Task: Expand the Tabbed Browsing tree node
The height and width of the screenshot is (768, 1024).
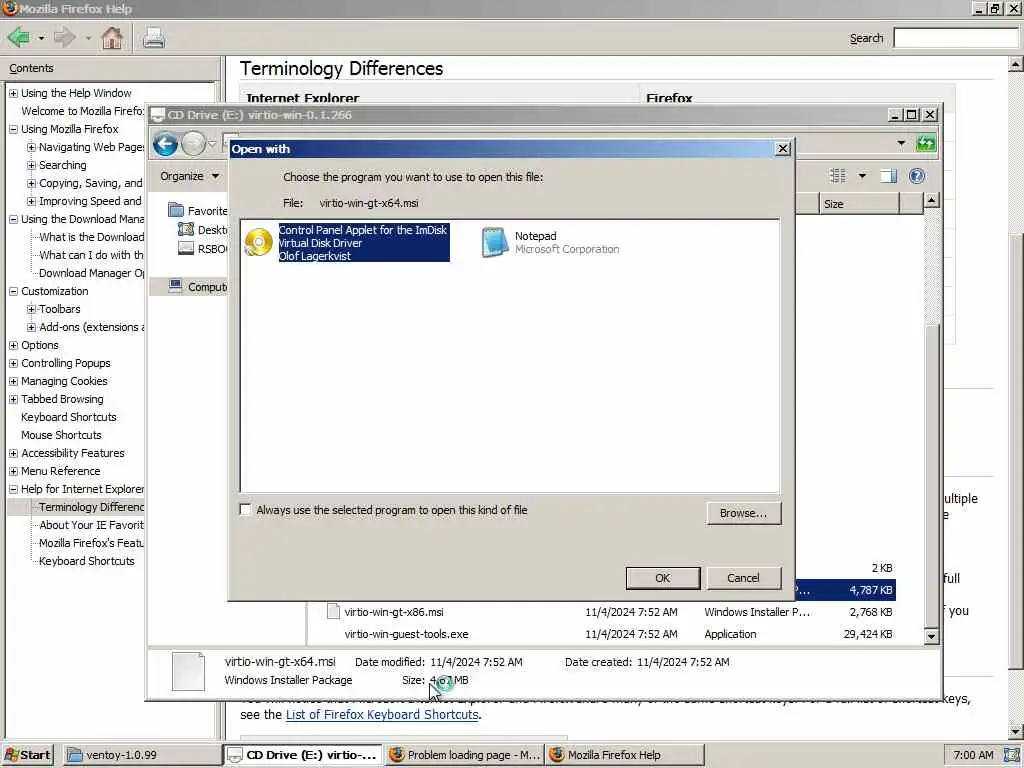Action: (x=13, y=399)
